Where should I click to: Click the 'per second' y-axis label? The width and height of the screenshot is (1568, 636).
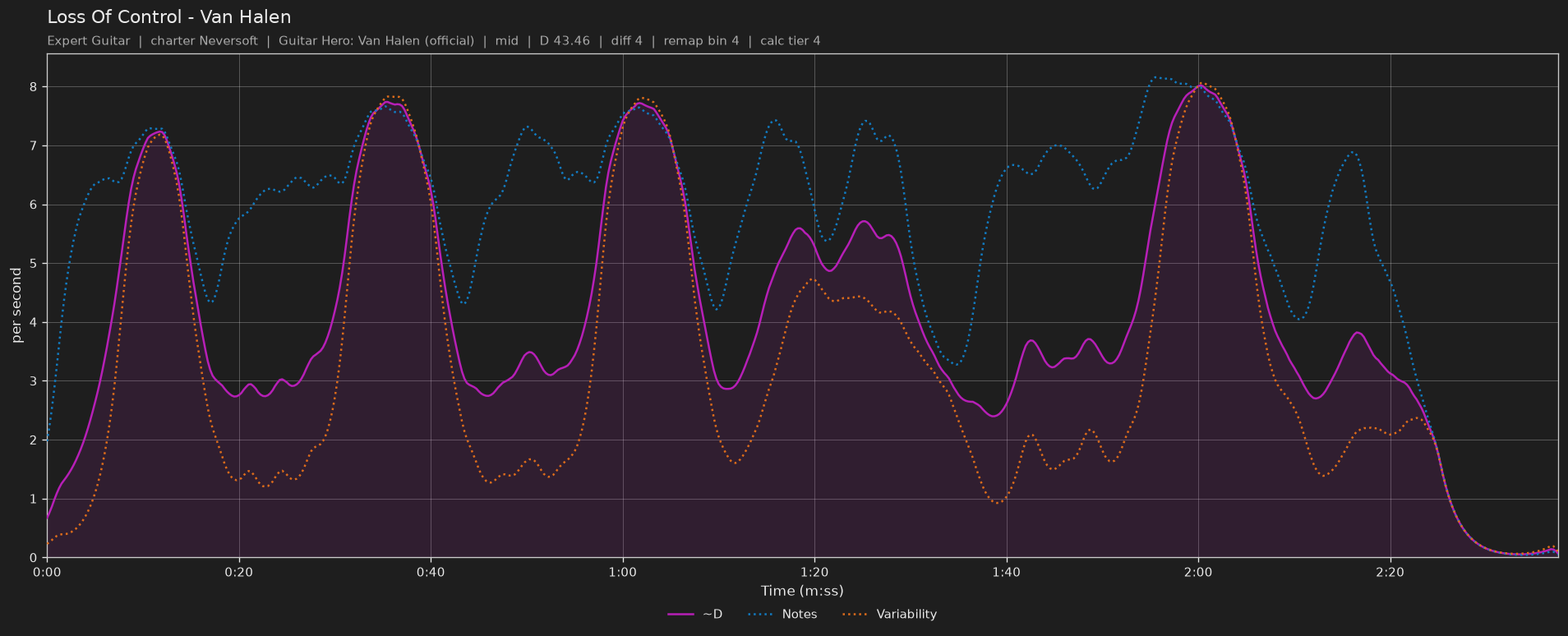16,306
